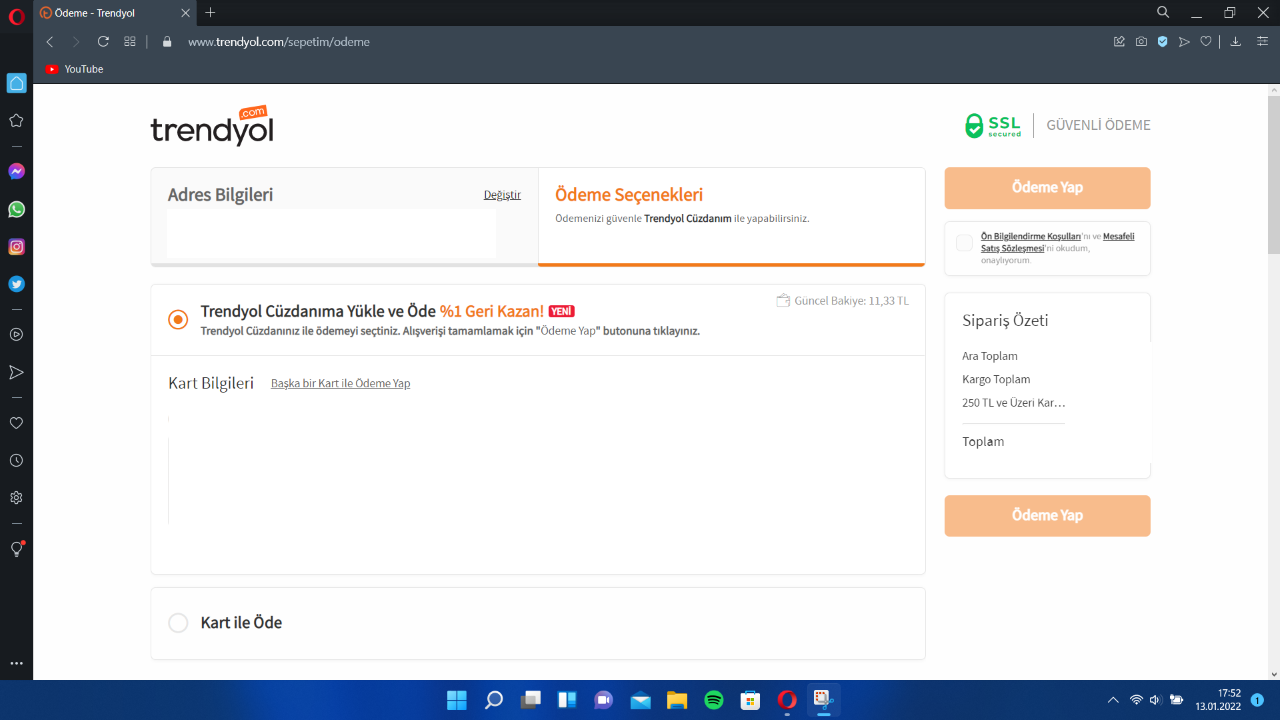Select Trendyol Cüzdanıma Yükle ve Öde option
This screenshot has height=720, width=1280.
pyautogui.click(x=178, y=320)
